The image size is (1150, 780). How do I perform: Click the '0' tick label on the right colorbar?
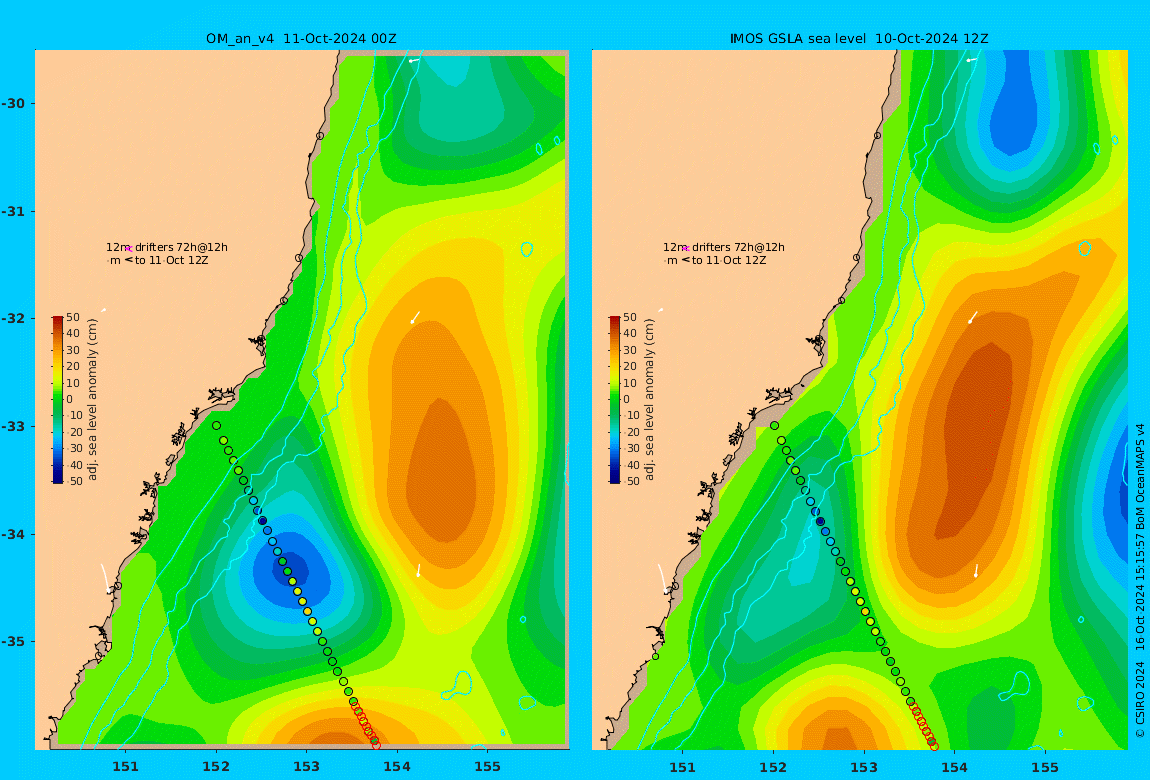(x=626, y=400)
